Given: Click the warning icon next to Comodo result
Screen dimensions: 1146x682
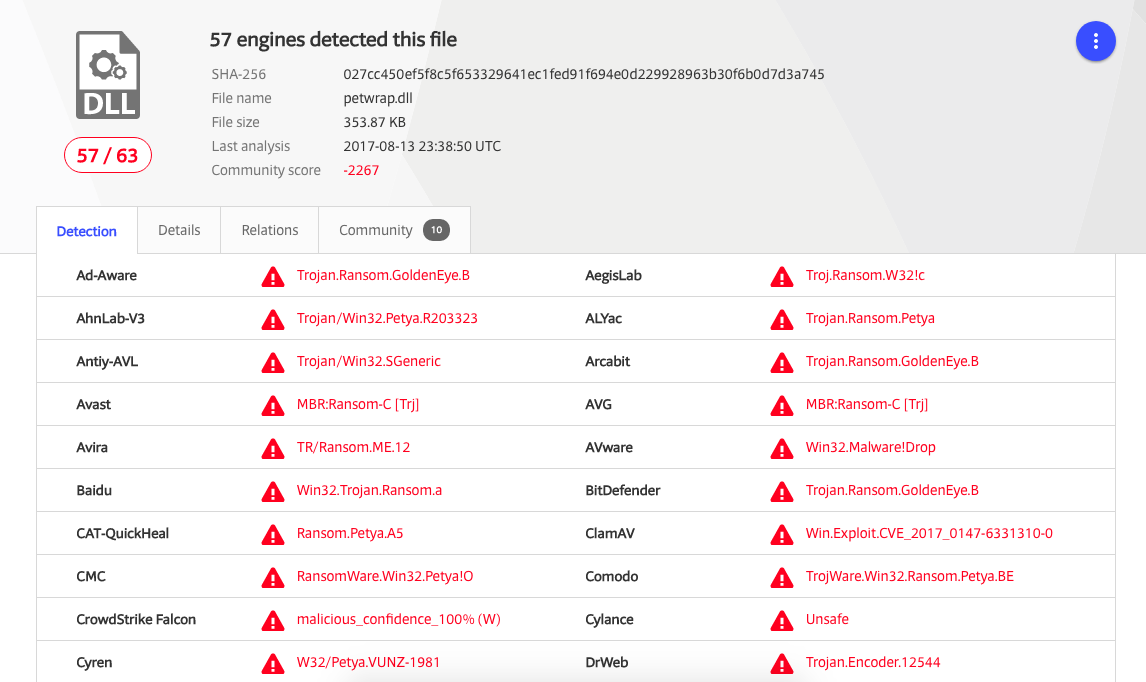Looking at the screenshot, I should [781, 578].
